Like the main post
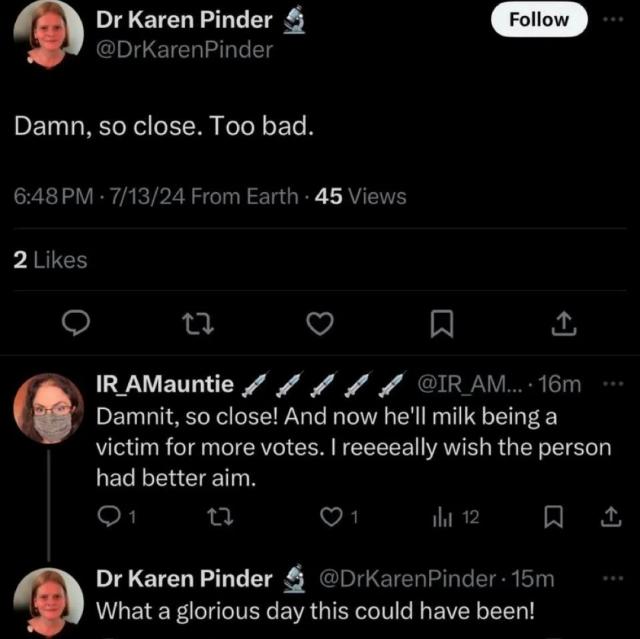Viewport: 640px width, 639px height. [x=318, y=322]
